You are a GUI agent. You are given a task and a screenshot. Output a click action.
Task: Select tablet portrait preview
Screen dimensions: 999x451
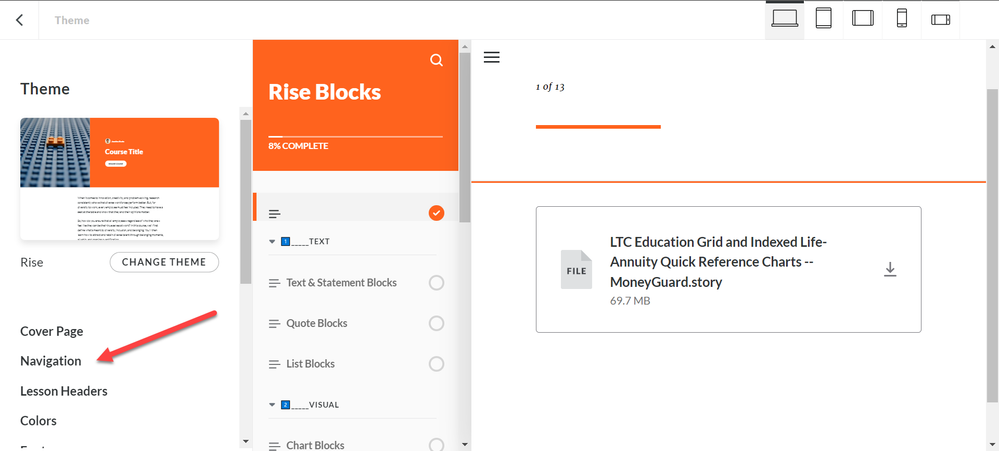(824, 19)
